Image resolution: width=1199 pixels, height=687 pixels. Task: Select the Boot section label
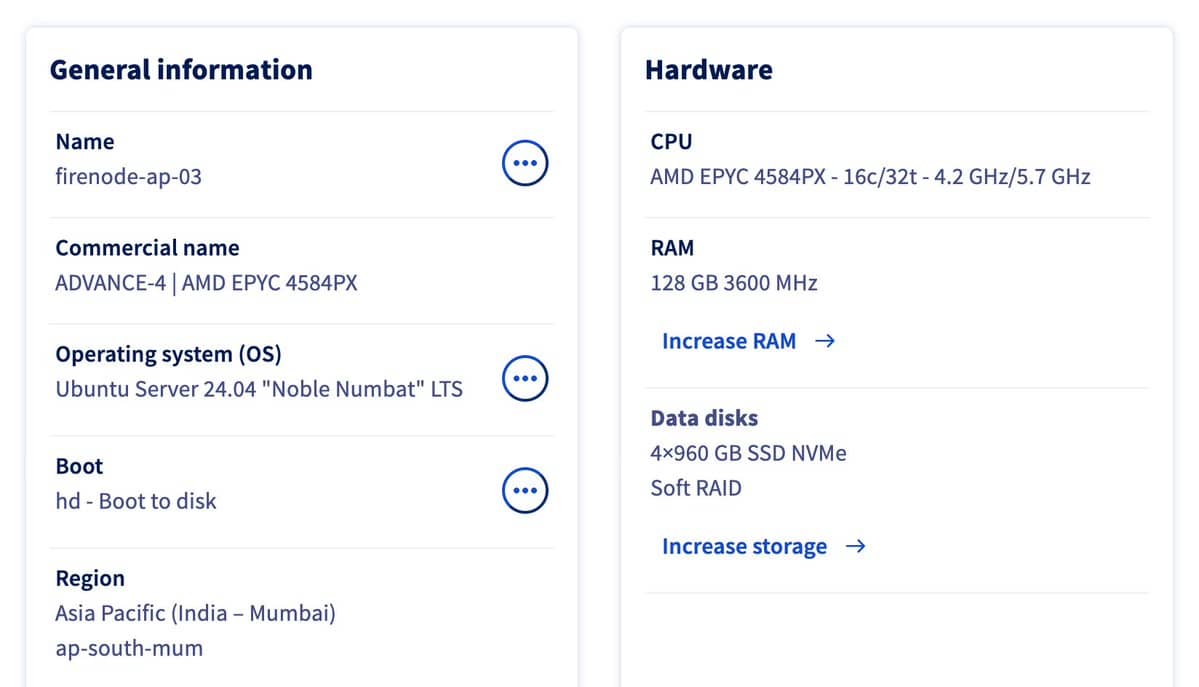click(79, 465)
